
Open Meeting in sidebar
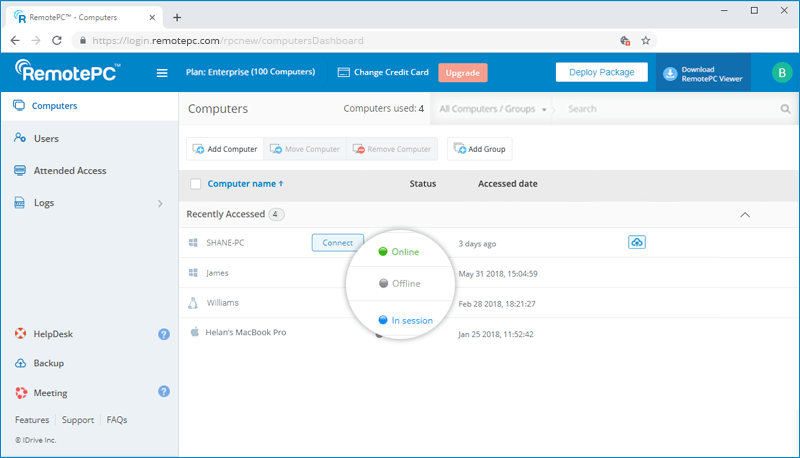pyautogui.click(x=50, y=393)
